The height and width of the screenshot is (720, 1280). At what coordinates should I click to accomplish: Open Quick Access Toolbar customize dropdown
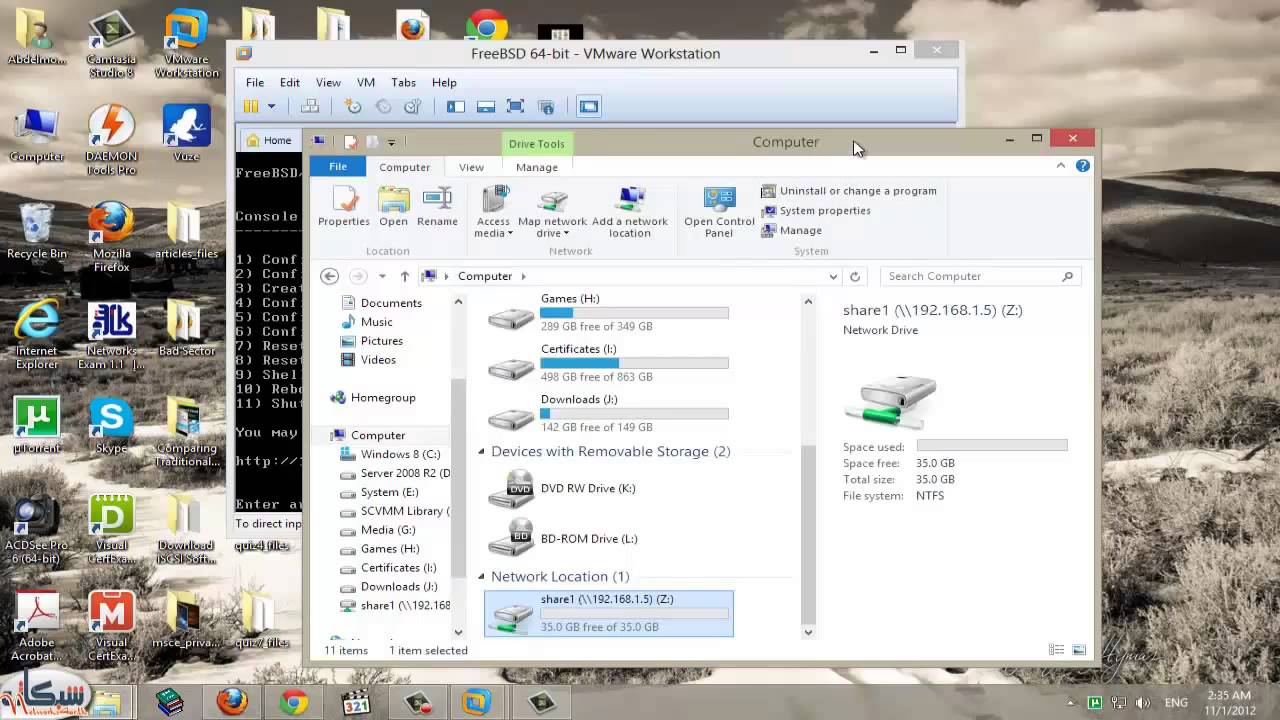(x=391, y=142)
